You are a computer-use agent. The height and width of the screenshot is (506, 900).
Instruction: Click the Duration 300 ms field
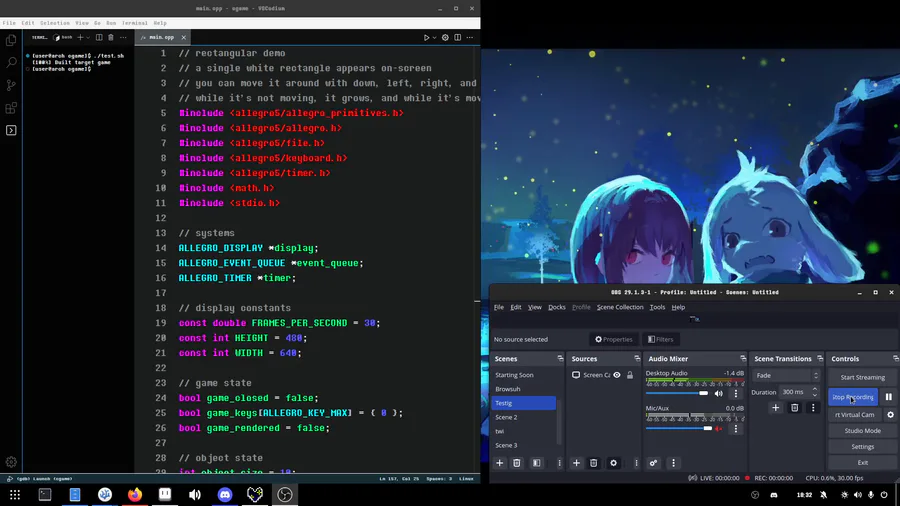[x=799, y=392]
